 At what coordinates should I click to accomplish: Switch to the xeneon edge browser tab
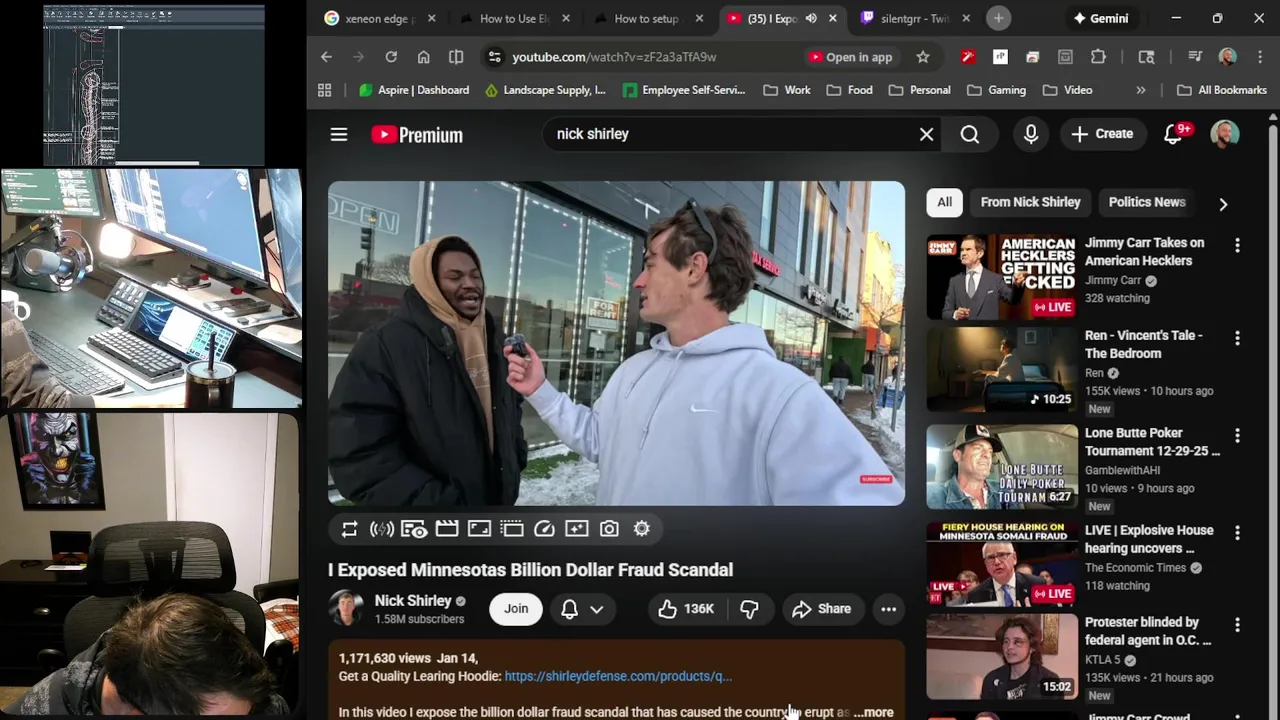[380, 18]
